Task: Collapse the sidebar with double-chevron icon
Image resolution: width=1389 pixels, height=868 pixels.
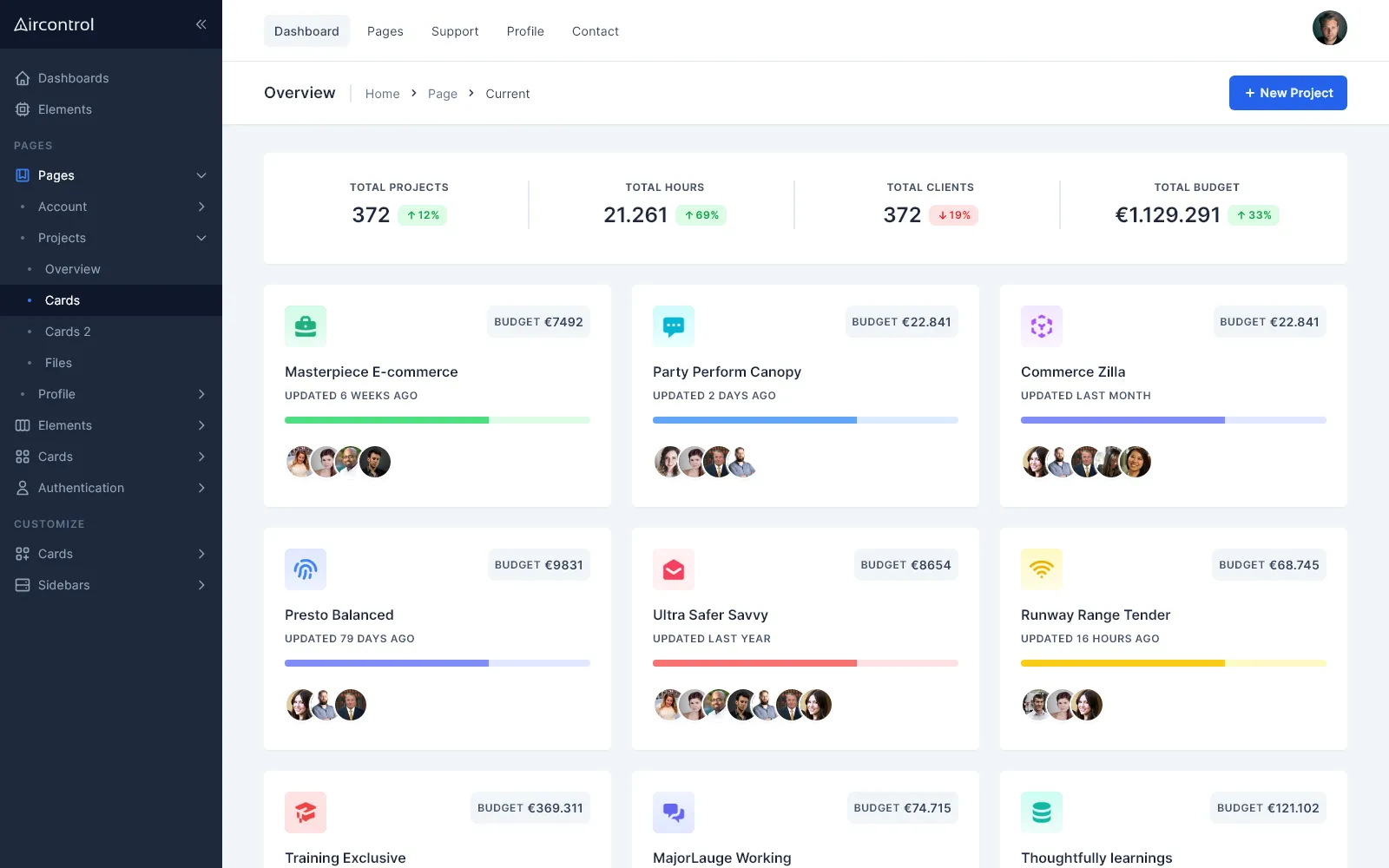Action: click(201, 24)
